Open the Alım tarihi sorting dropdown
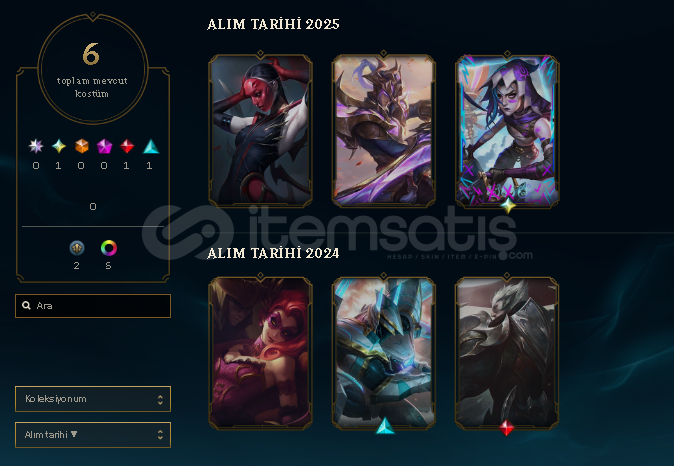Screen dimensions: 674x466 coord(93,435)
